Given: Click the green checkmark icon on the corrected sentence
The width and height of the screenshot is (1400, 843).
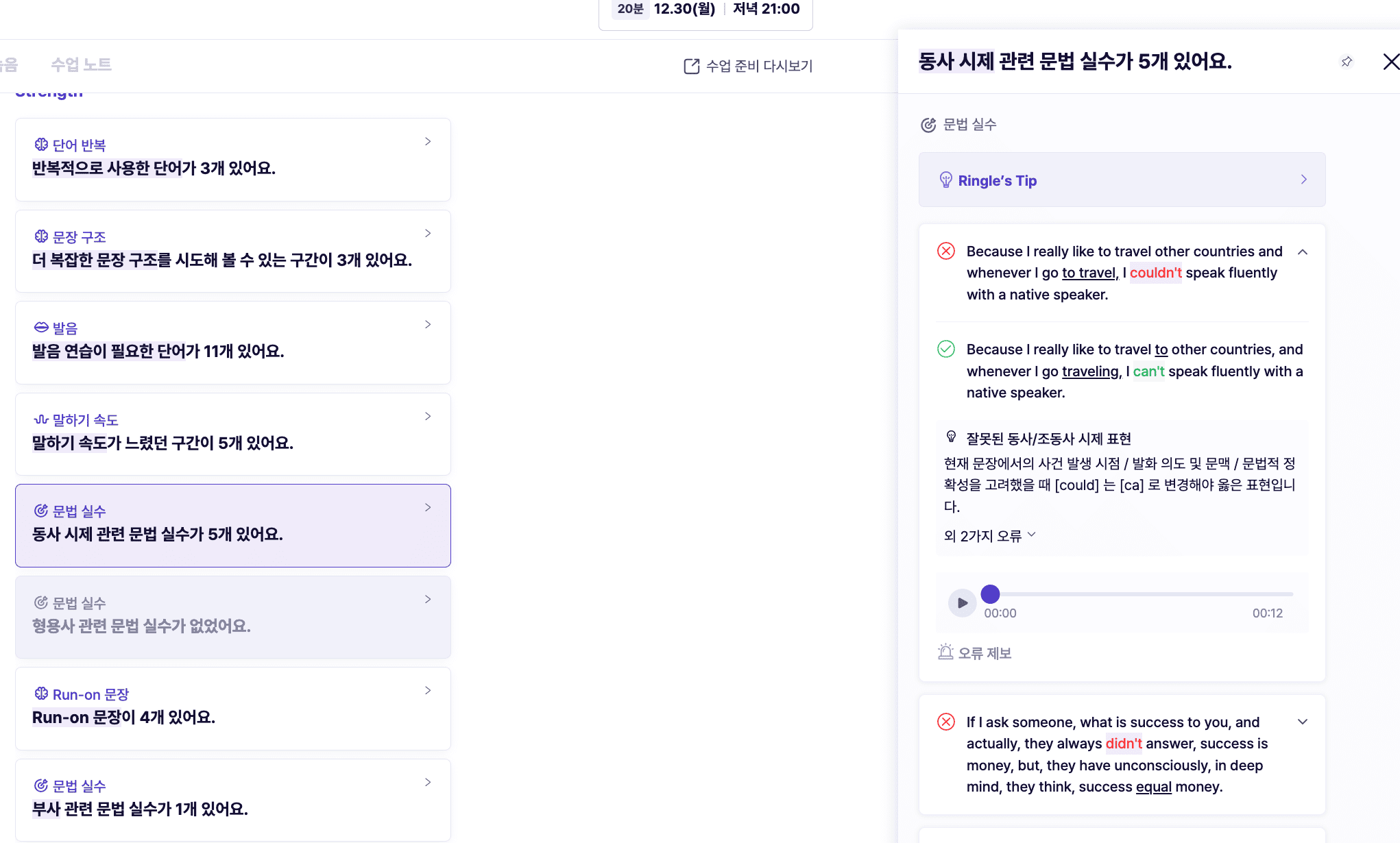Looking at the screenshot, I should pos(946,349).
